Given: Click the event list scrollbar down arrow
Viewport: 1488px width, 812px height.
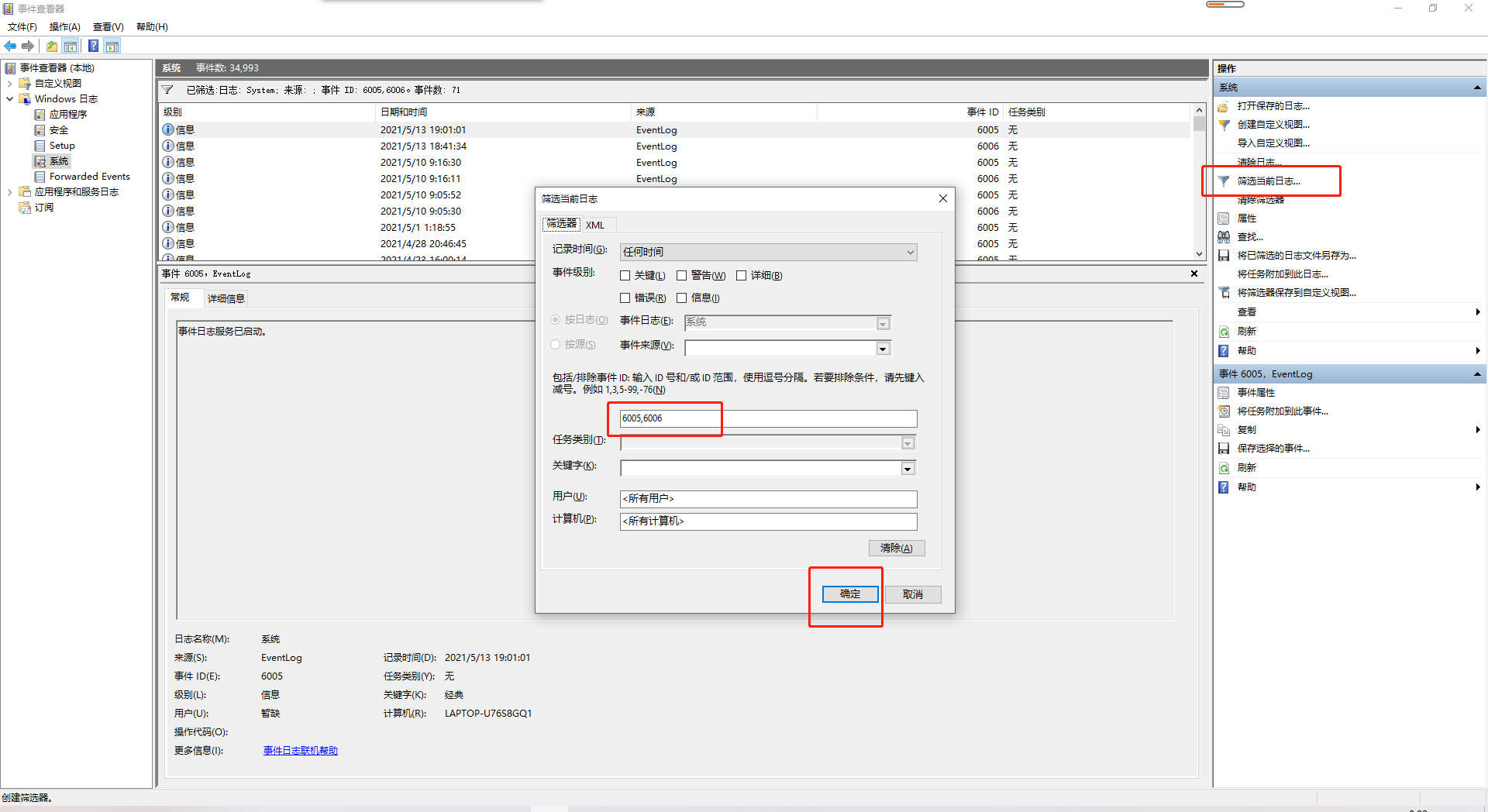Looking at the screenshot, I should [x=1199, y=254].
